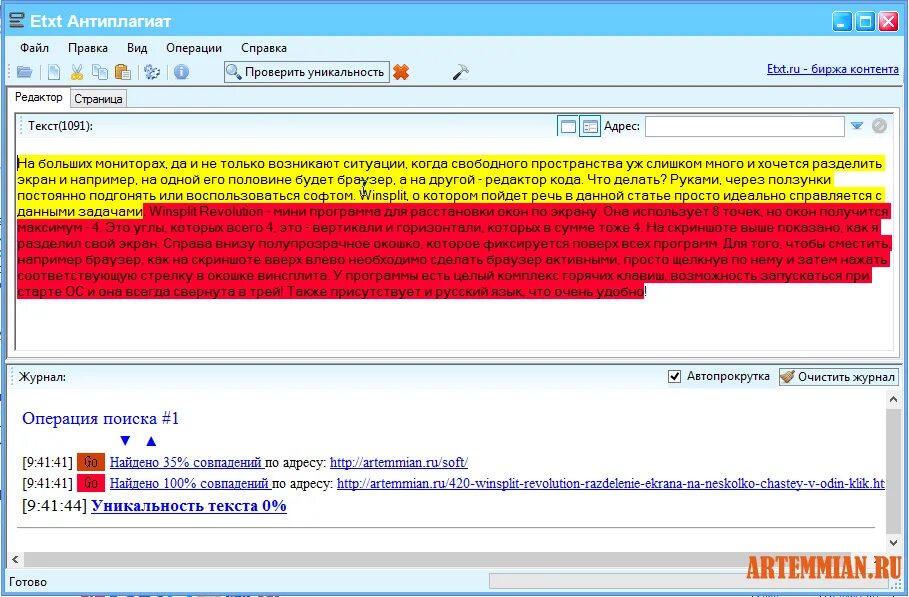Open the Файл menu
This screenshot has height=597, width=909.
(x=34, y=48)
